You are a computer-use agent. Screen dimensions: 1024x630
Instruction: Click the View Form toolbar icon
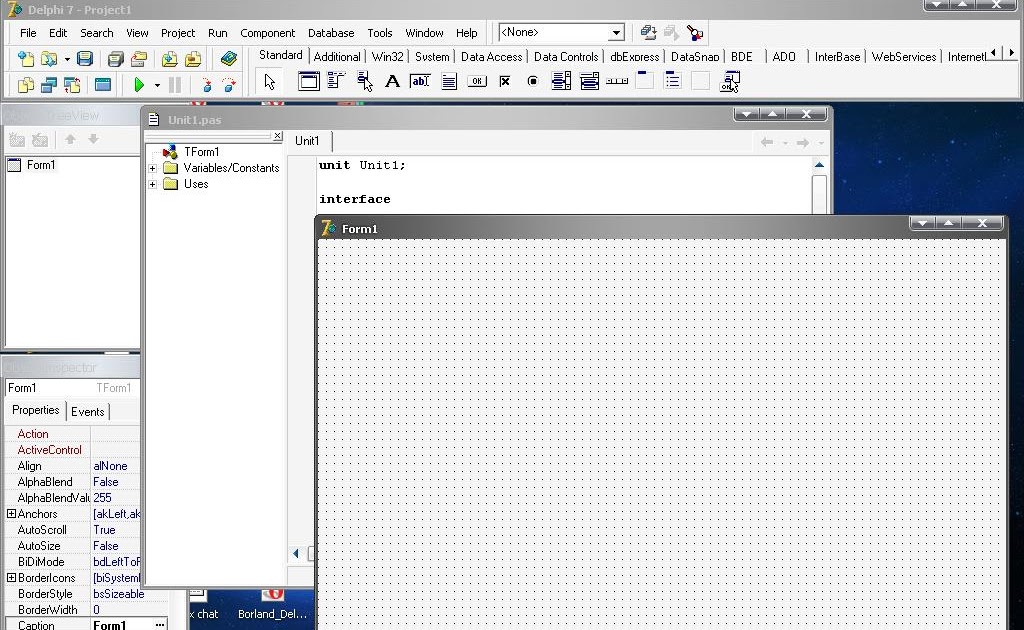(49, 85)
